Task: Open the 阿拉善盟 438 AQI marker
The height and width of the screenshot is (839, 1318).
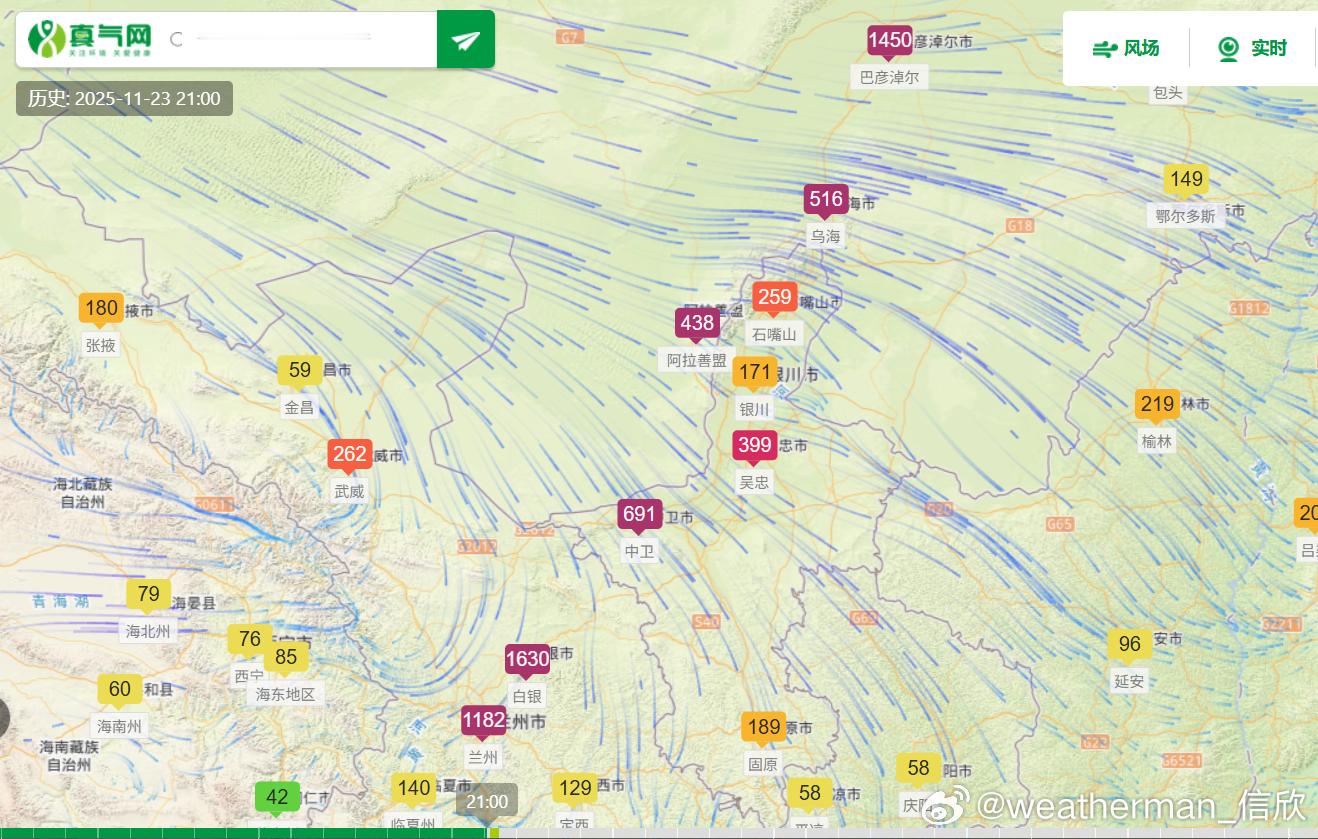Action: click(697, 322)
